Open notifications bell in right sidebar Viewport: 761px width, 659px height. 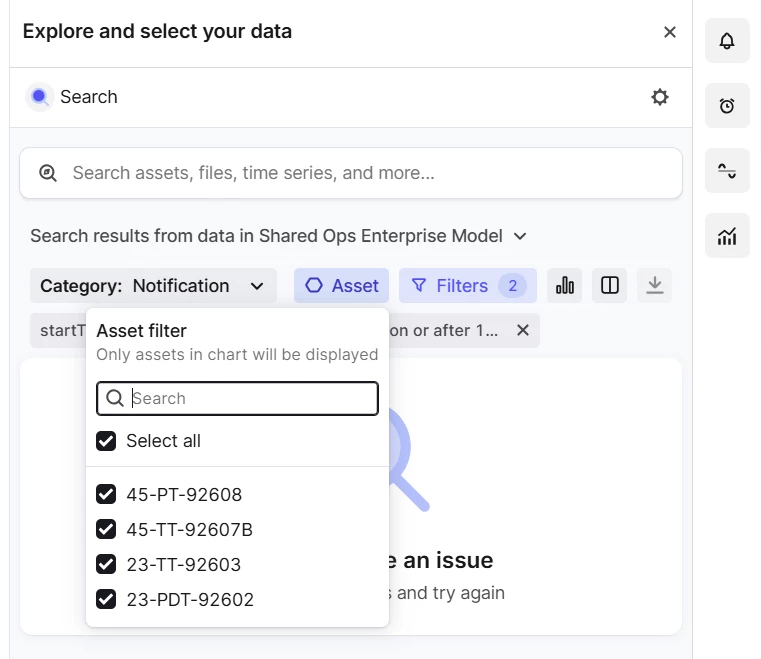727,41
